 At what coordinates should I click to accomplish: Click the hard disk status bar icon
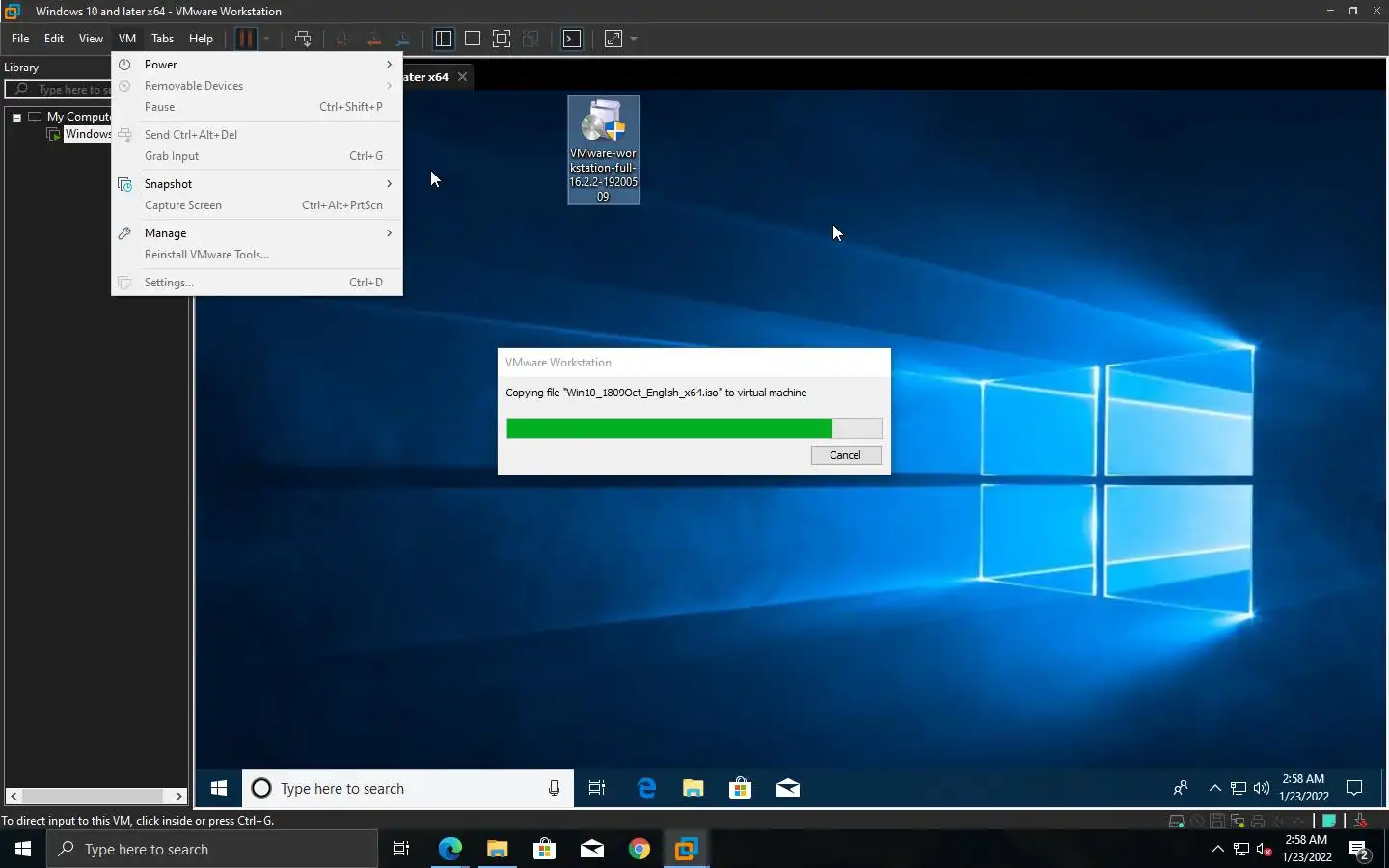(1176, 822)
